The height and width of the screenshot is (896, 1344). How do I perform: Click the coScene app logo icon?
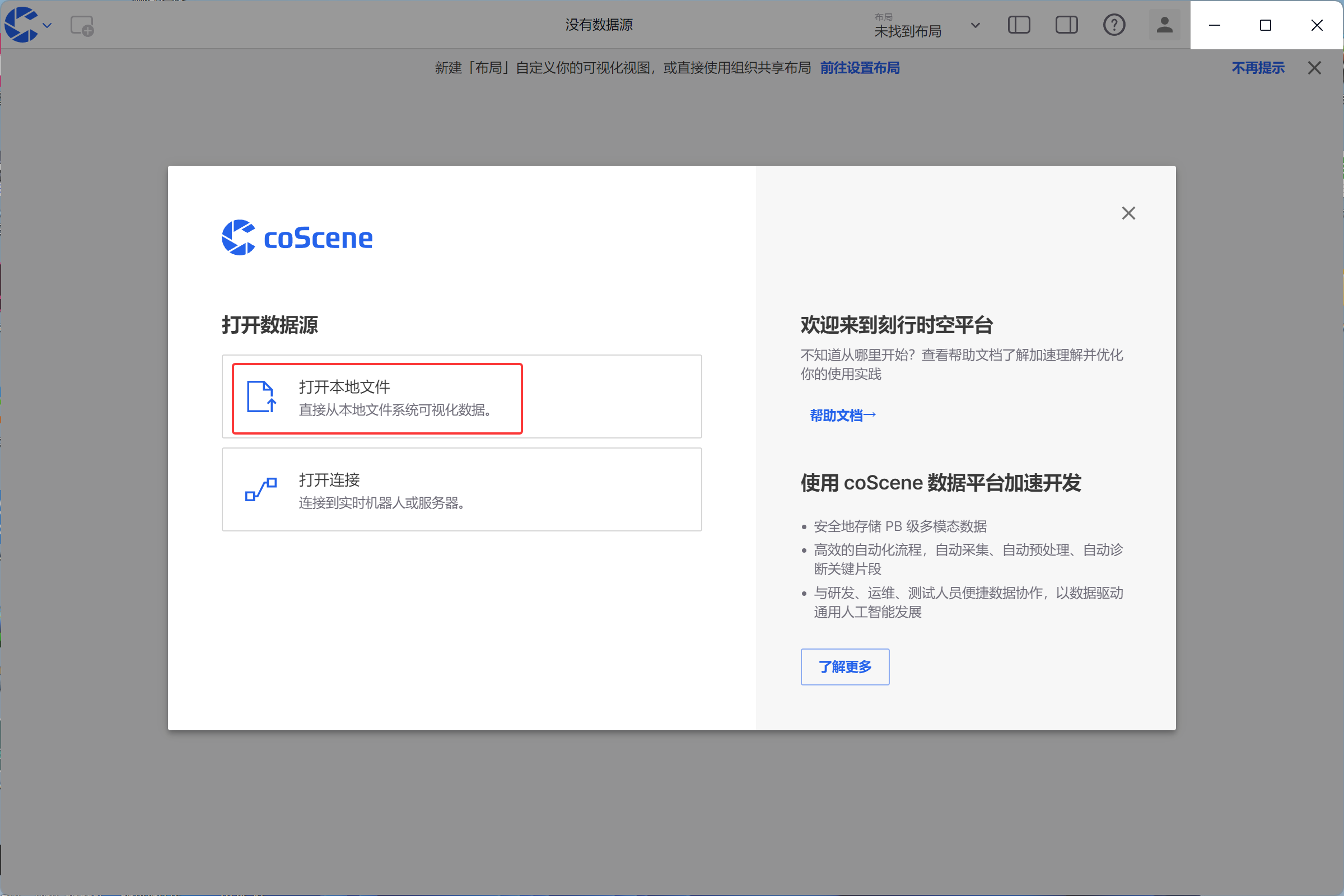[21, 24]
